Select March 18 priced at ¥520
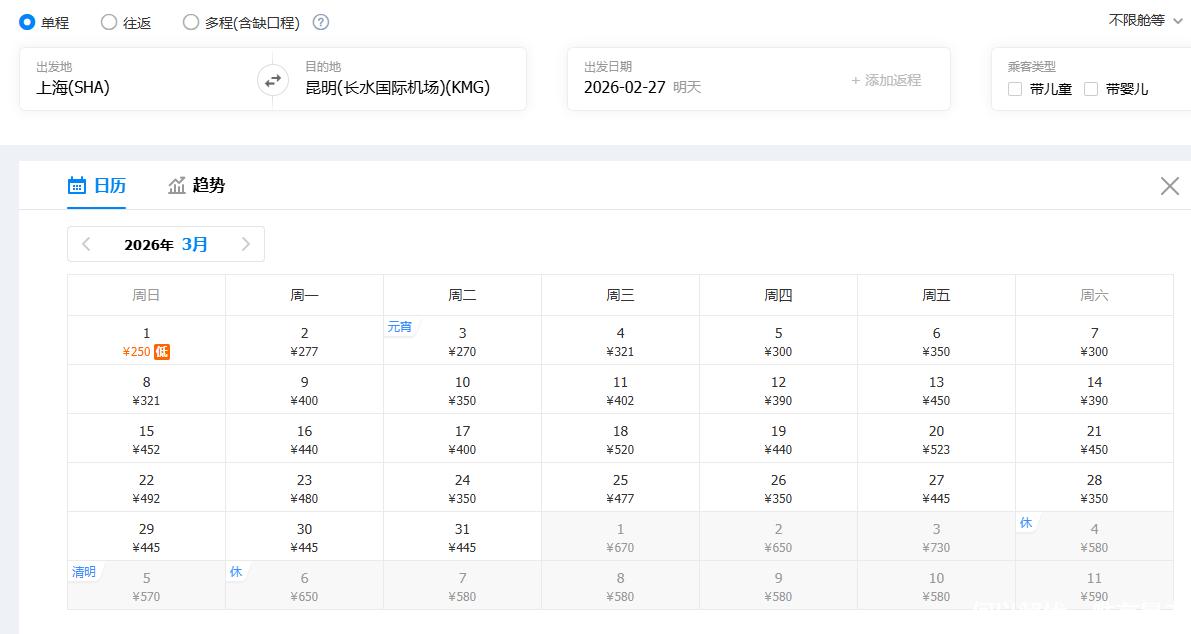The image size is (1191, 634). 620,439
